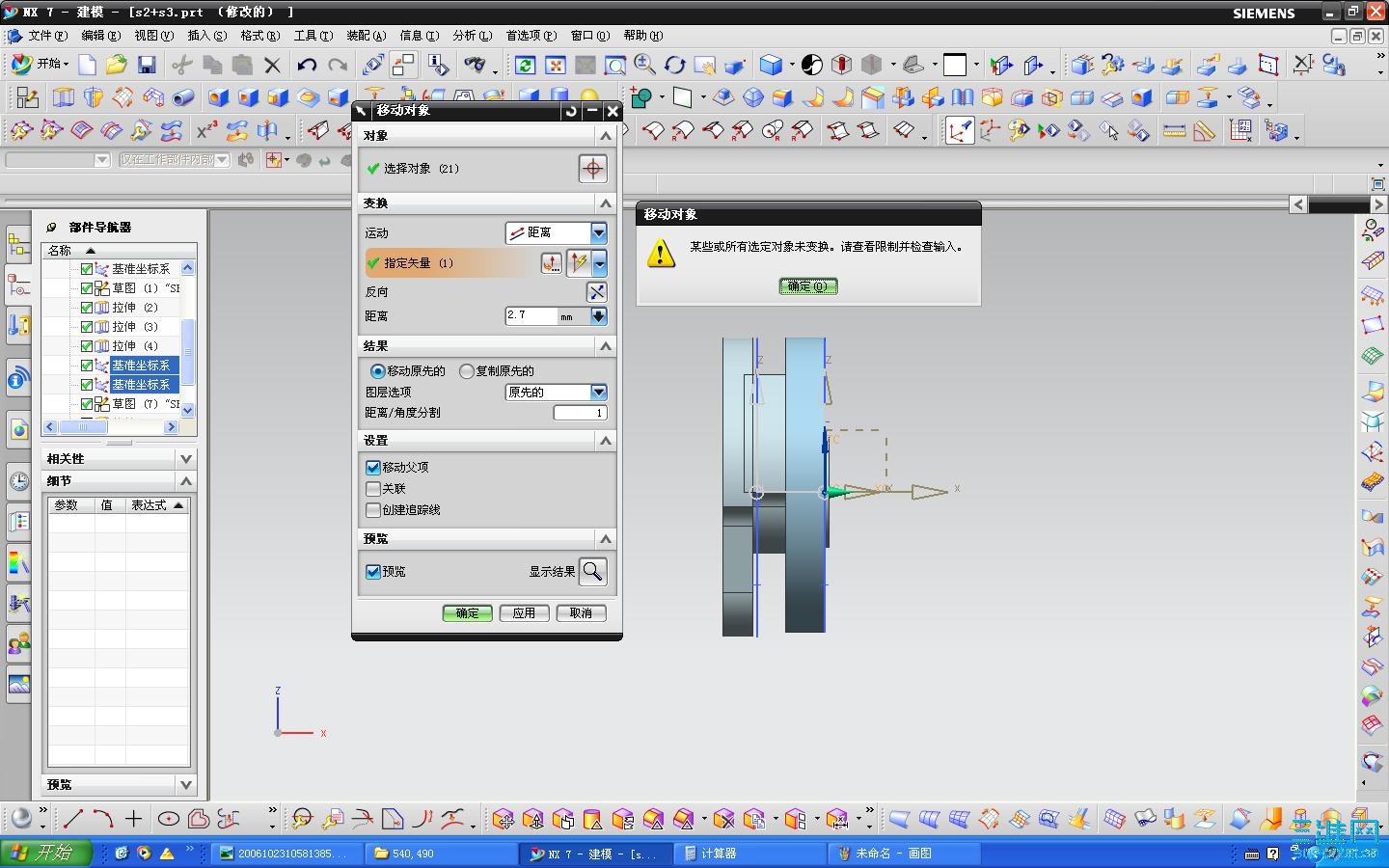Click the Line tool in the bottom toolbar
This screenshot has width=1389, height=868.
point(73,819)
